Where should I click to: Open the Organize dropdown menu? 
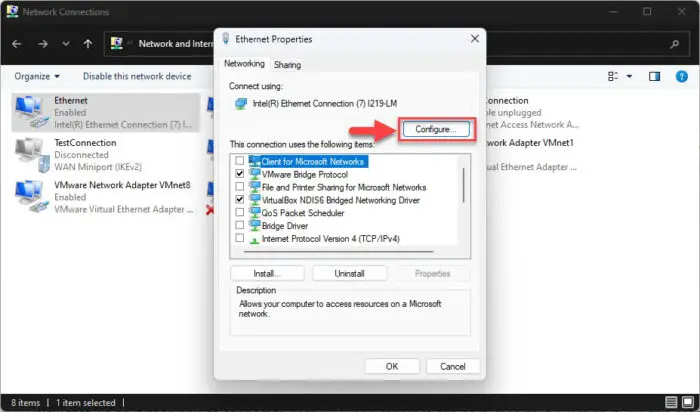37,76
